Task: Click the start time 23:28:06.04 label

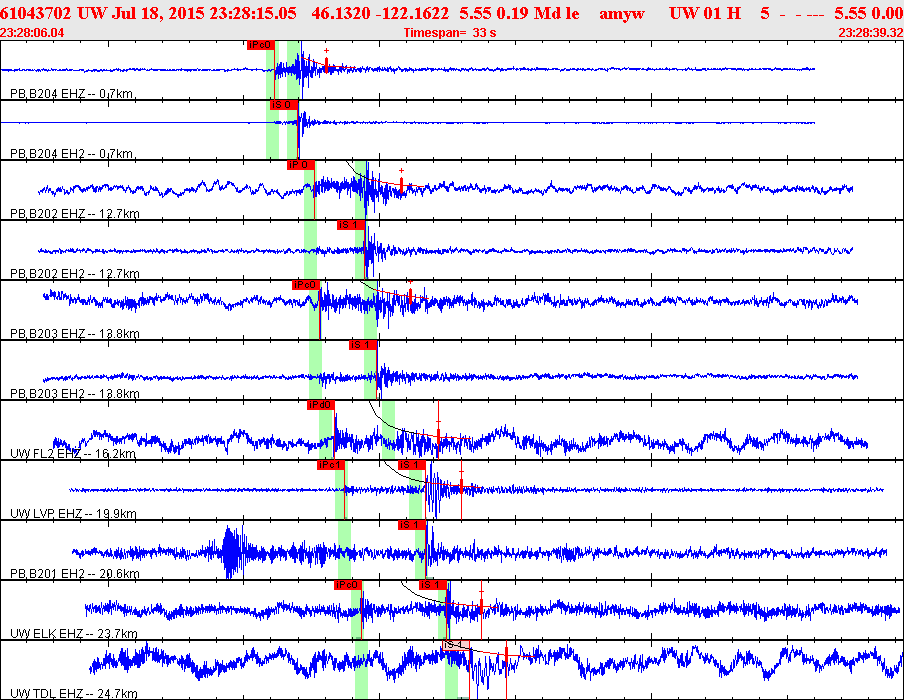Action: 33,33
